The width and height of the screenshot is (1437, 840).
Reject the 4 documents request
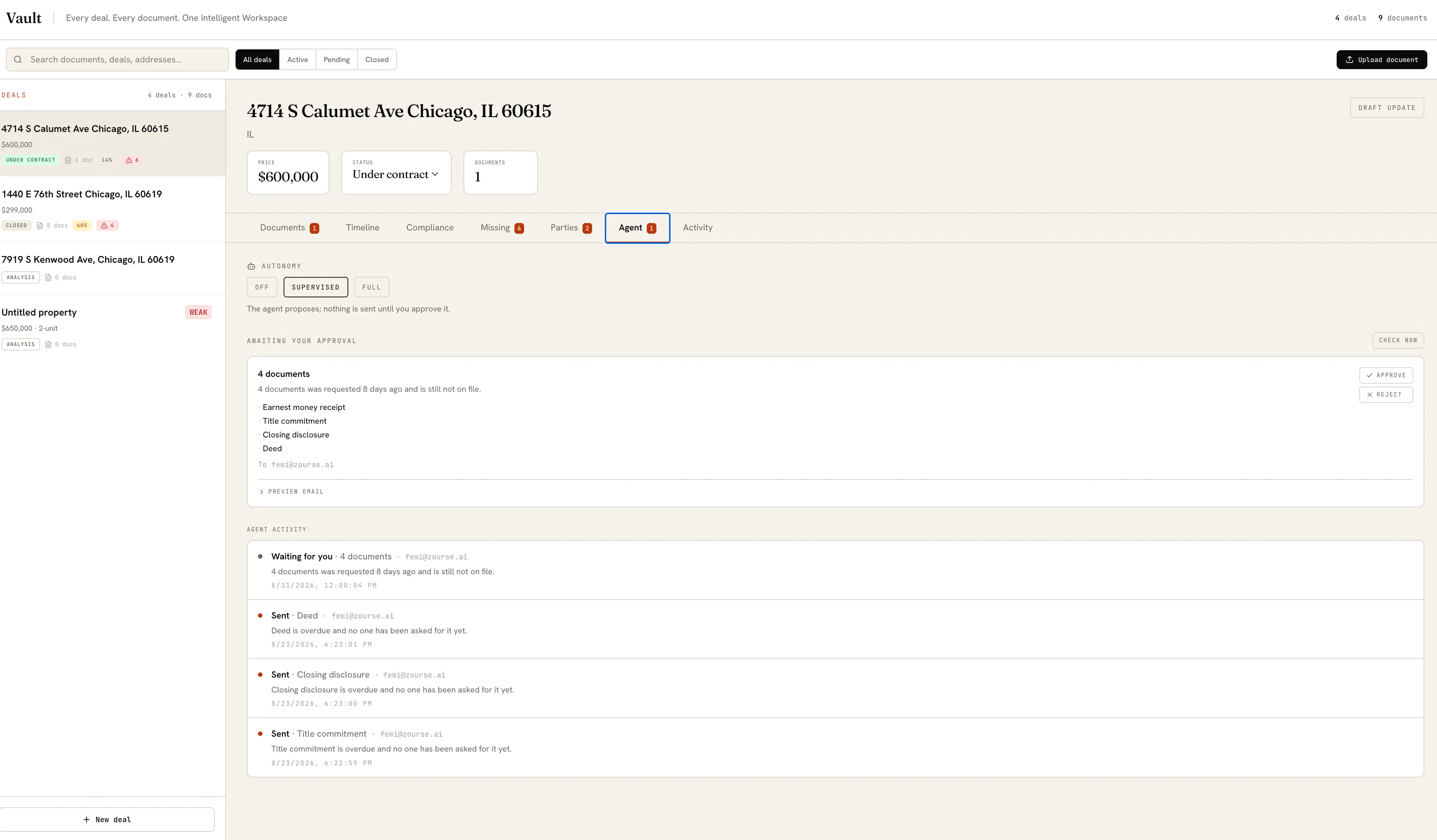click(1386, 395)
